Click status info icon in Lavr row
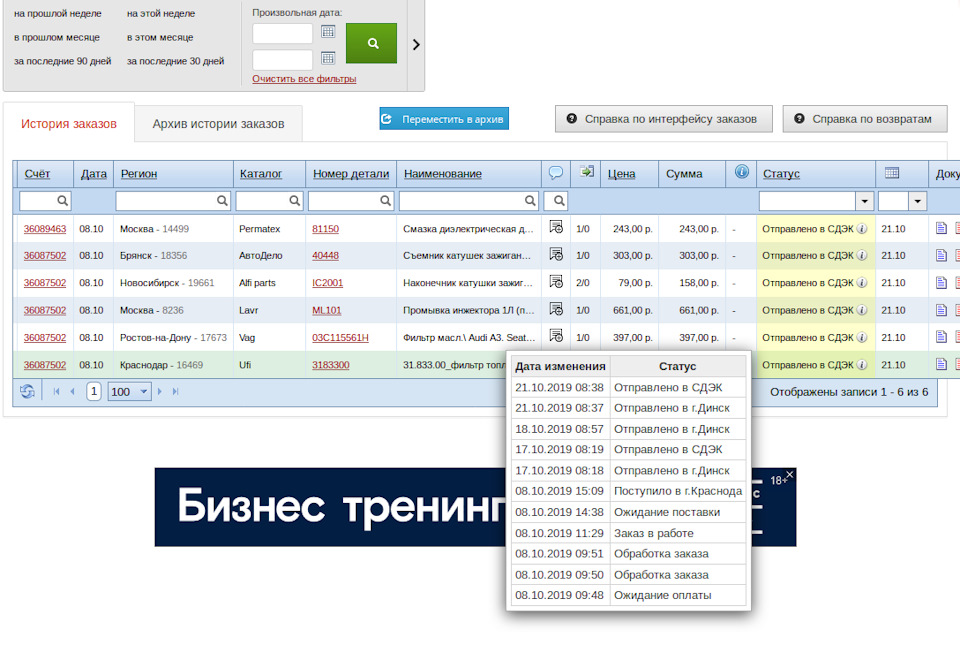 click(862, 310)
